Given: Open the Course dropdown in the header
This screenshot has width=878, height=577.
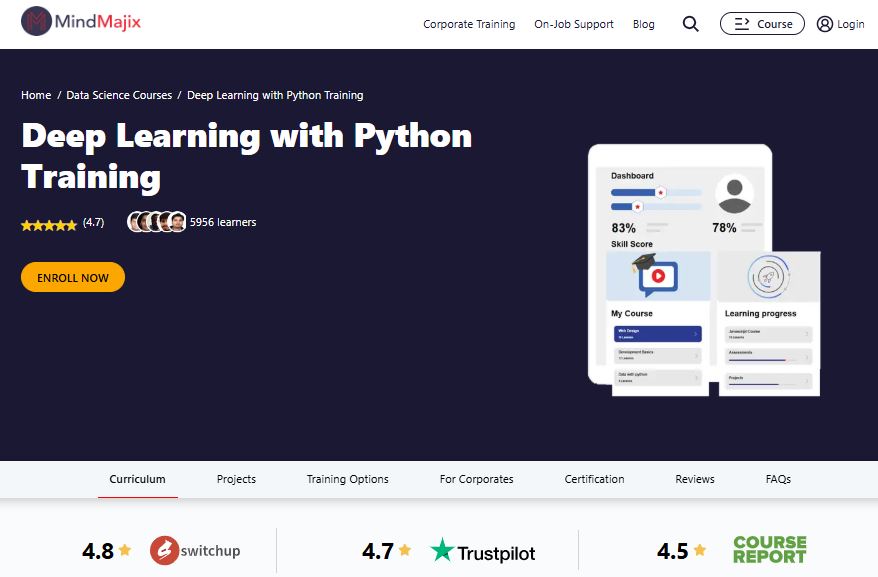Looking at the screenshot, I should 762,22.
